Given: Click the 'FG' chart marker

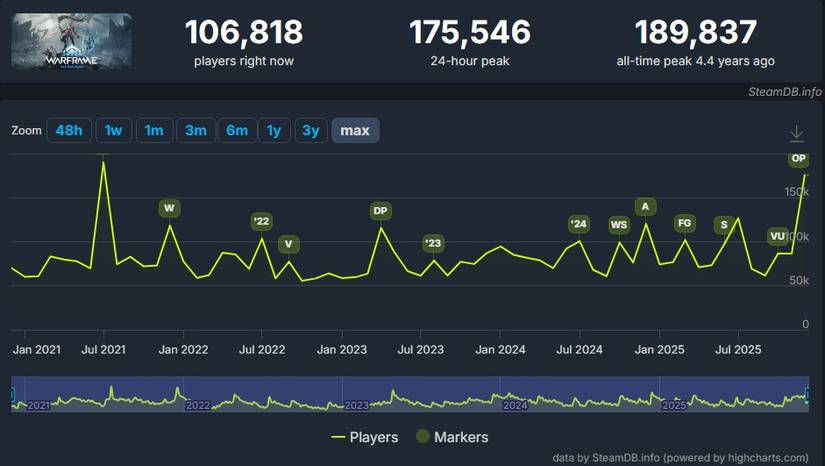Looking at the screenshot, I should tap(684, 223).
